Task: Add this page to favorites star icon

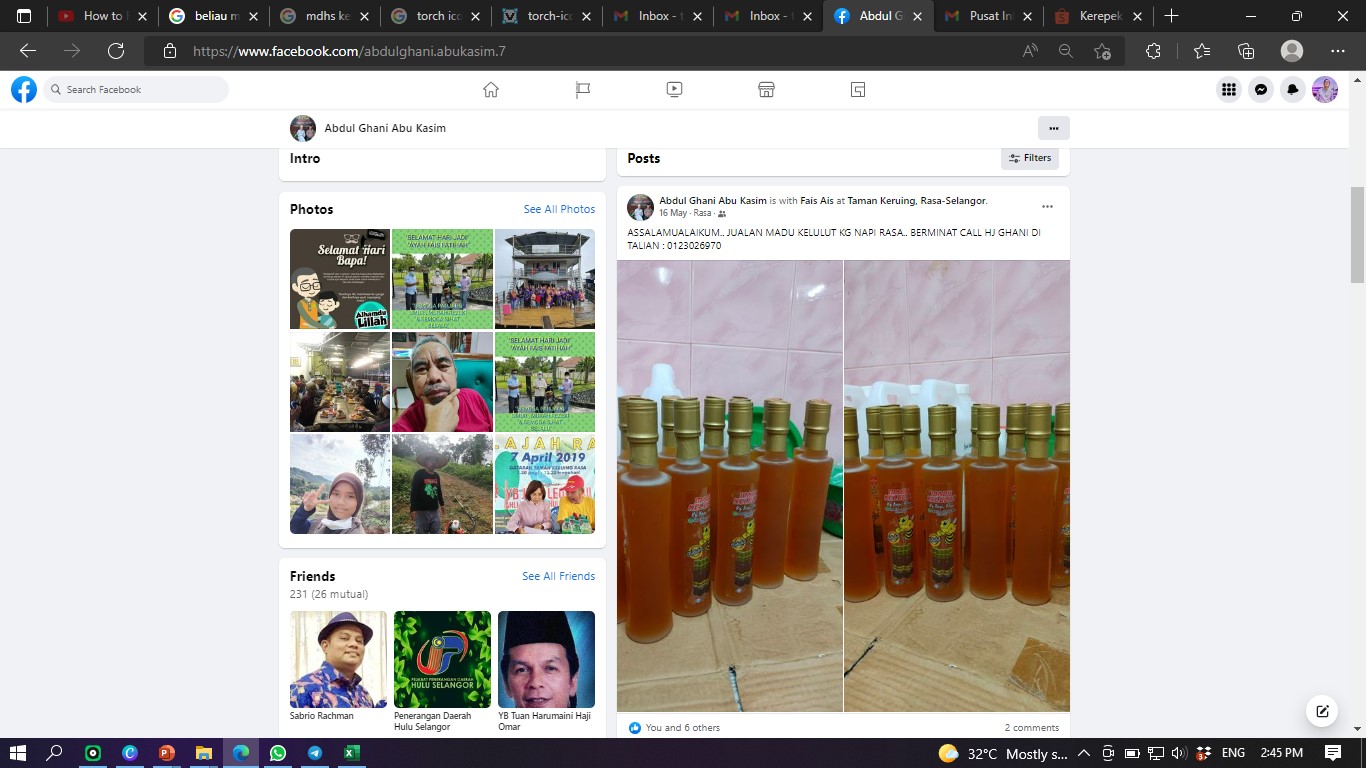Action: pyautogui.click(x=1102, y=51)
